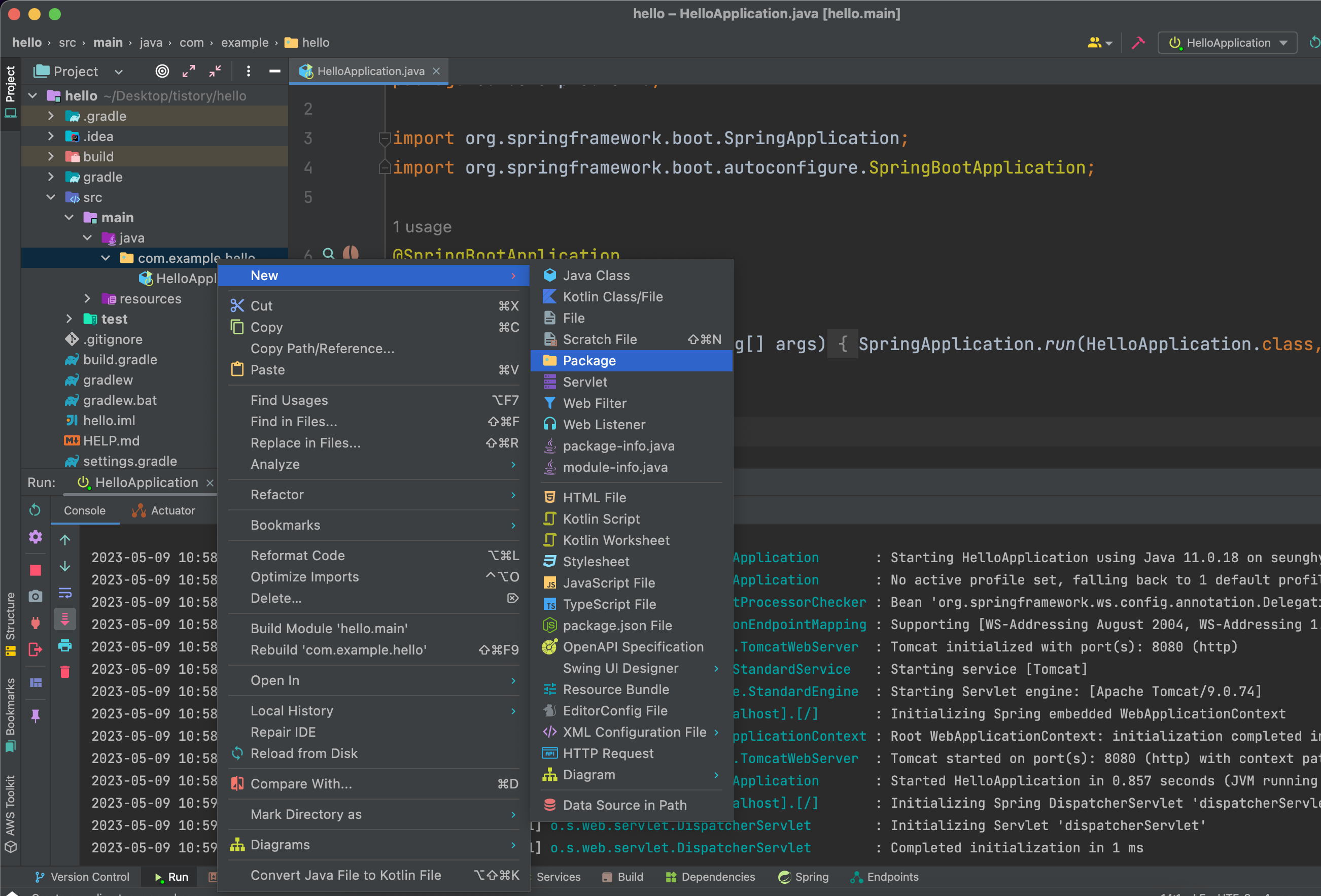Toggle soft-wrap in the console toolbar
1321x896 pixels.
[x=65, y=593]
